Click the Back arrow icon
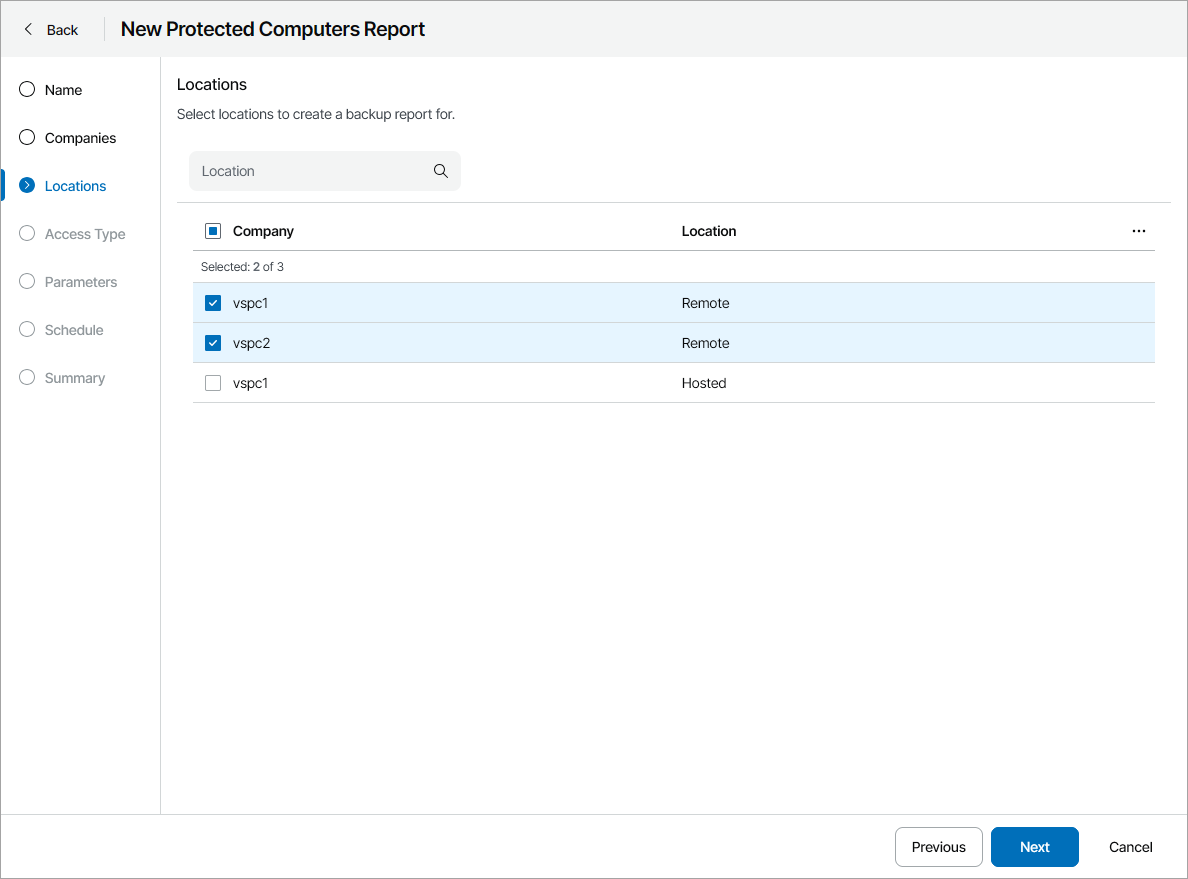Viewport: 1188px width, 879px height. (x=28, y=30)
